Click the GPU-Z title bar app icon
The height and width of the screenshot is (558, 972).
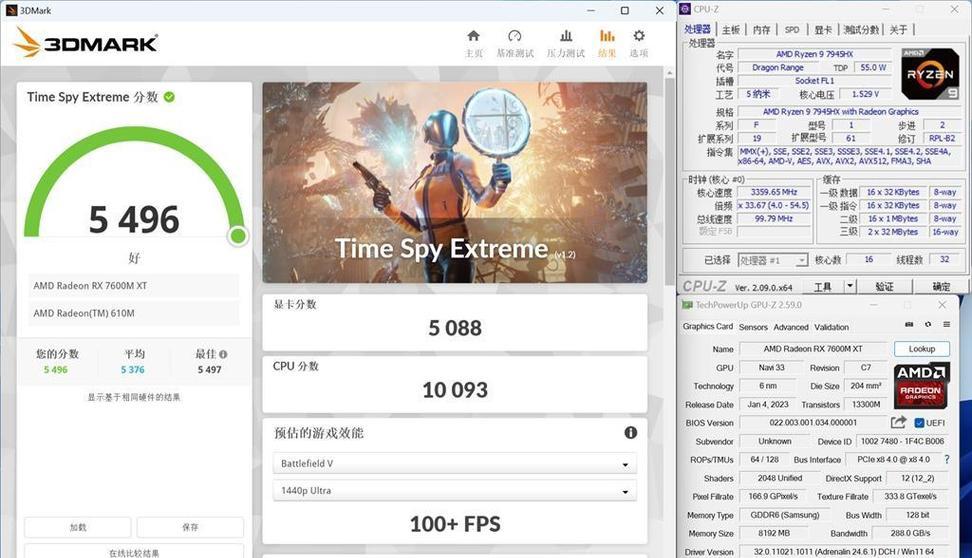tap(687, 304)
